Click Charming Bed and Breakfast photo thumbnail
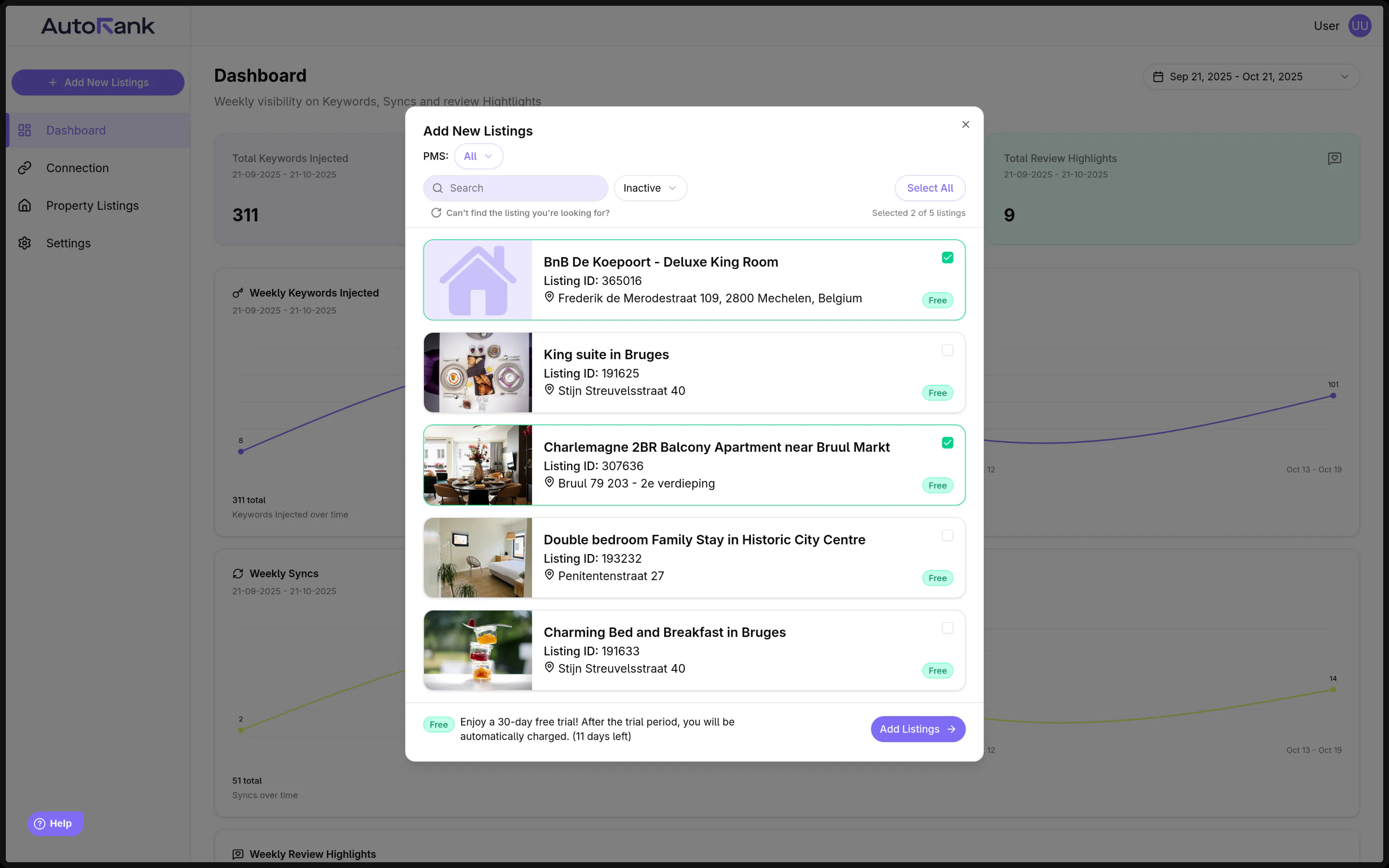This screenshot has width=1389, height=868. pyautogui.click(x=478, y=651)
